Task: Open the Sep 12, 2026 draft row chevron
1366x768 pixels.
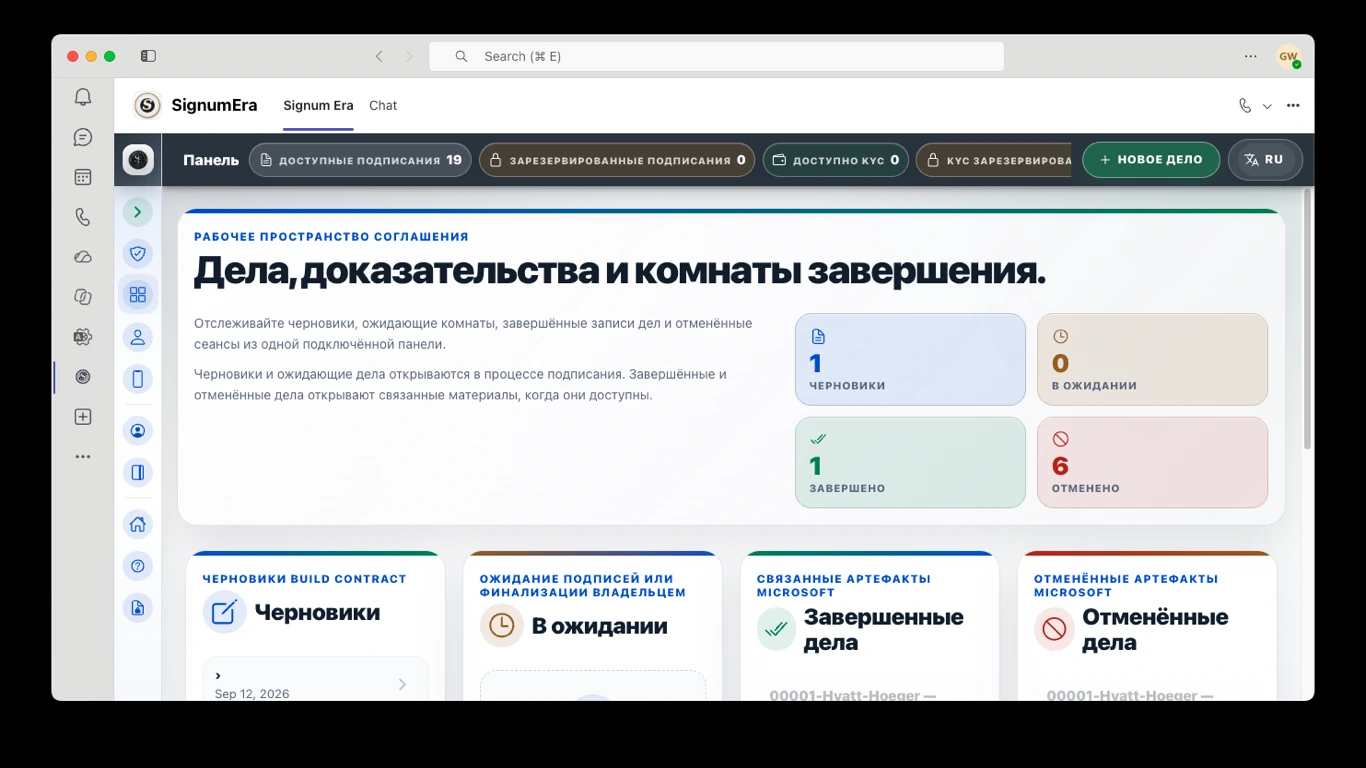Action: [x=402, y=684]
